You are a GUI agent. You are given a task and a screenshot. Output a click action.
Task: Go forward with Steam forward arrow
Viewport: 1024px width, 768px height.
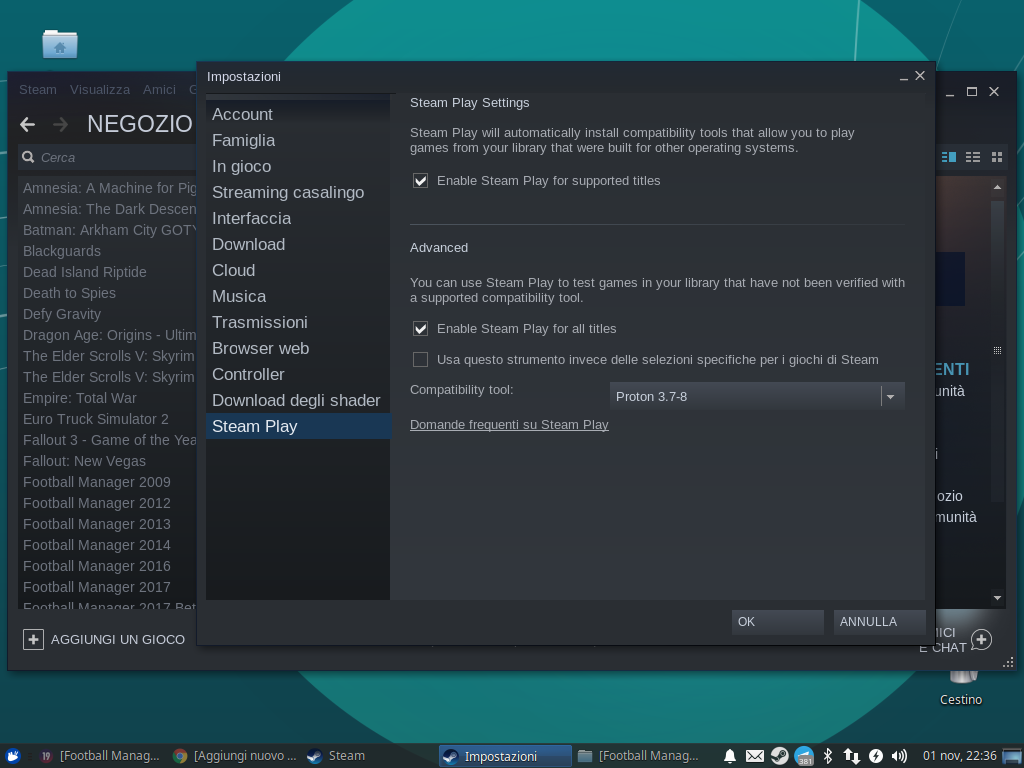[x=61, y=124]
